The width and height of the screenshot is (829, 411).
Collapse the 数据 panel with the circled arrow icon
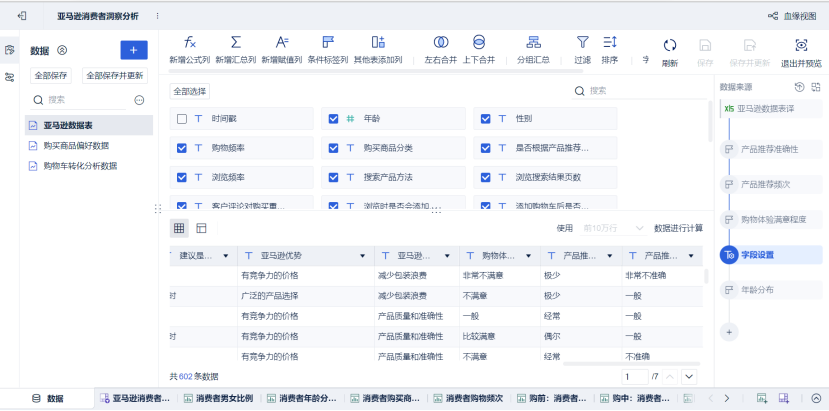[62, 50]
